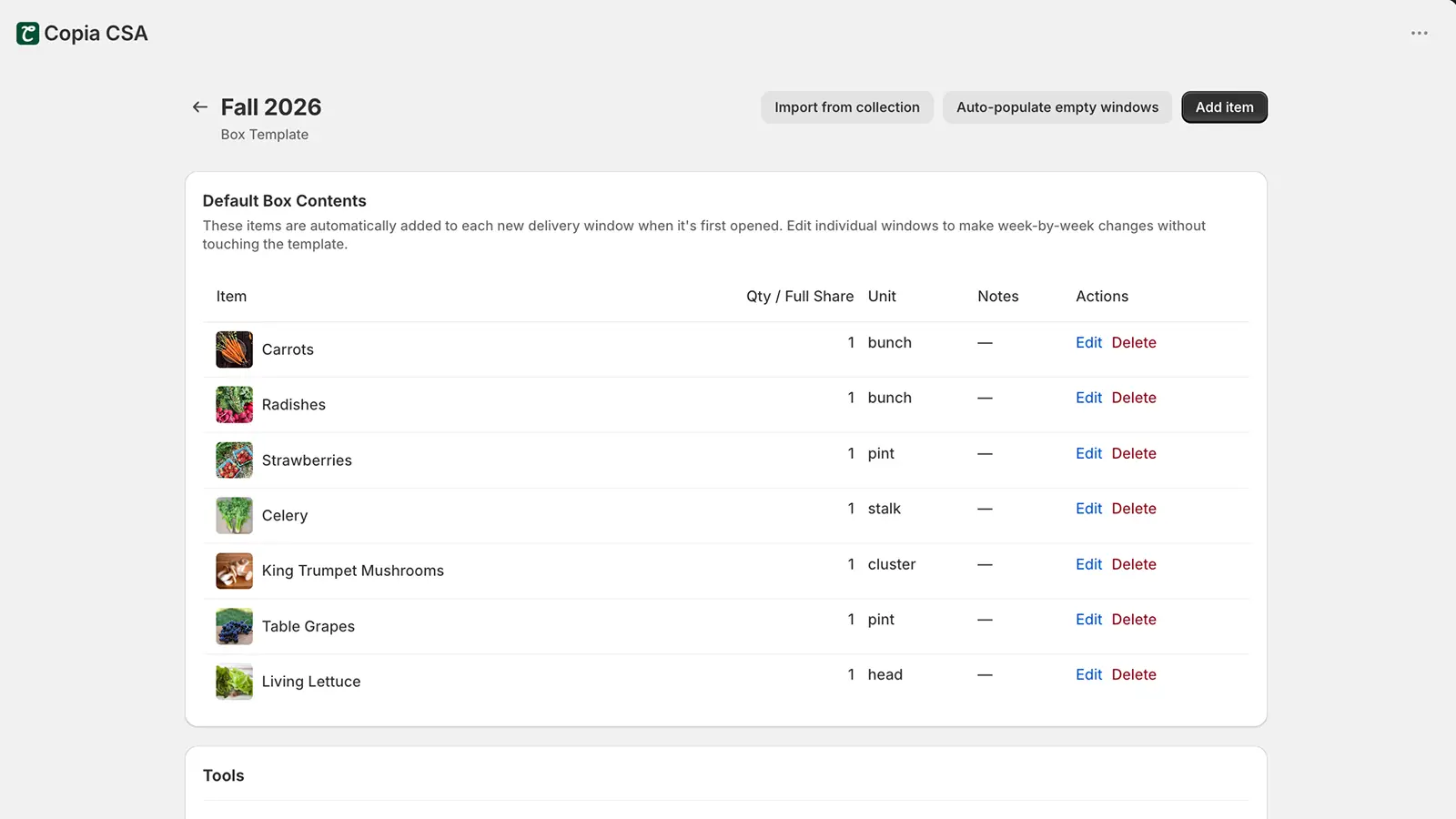1456x819 pixels.
Task: Click Import from collection button
Action: 847,107
